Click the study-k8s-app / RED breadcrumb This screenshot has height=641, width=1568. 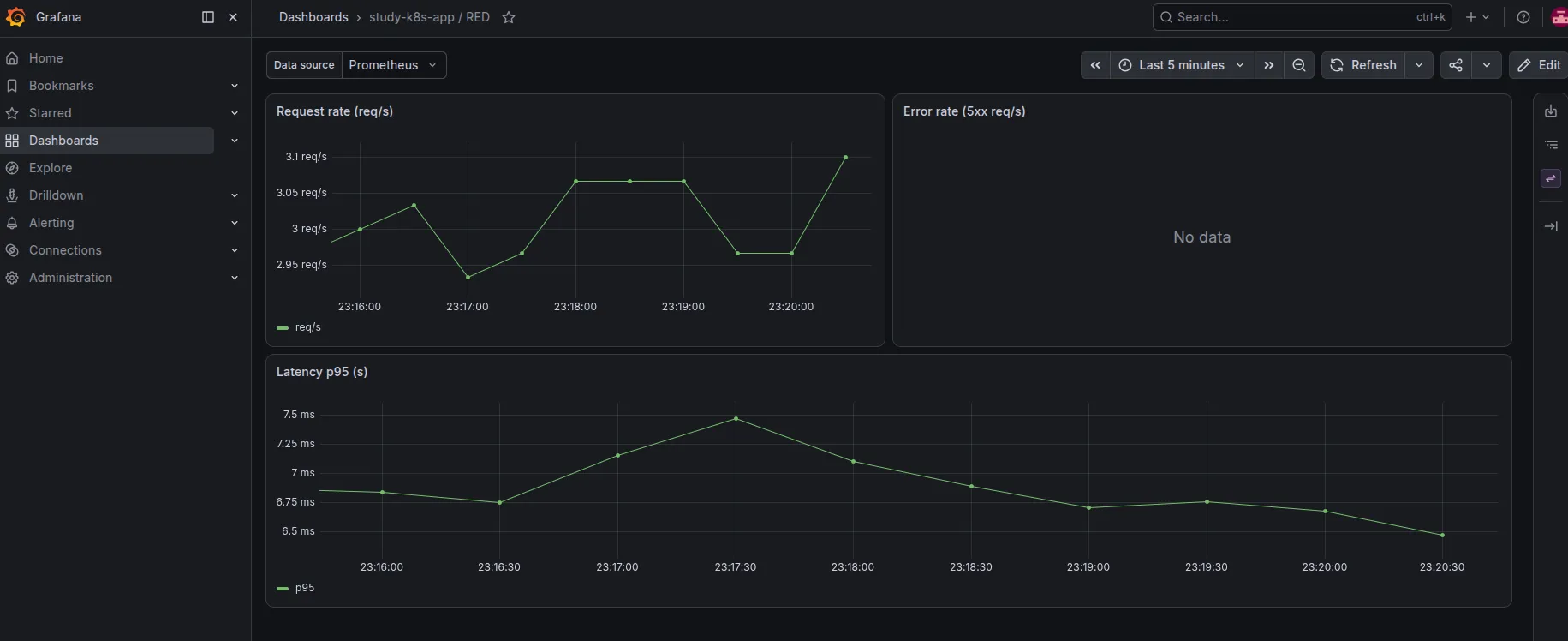429,17
